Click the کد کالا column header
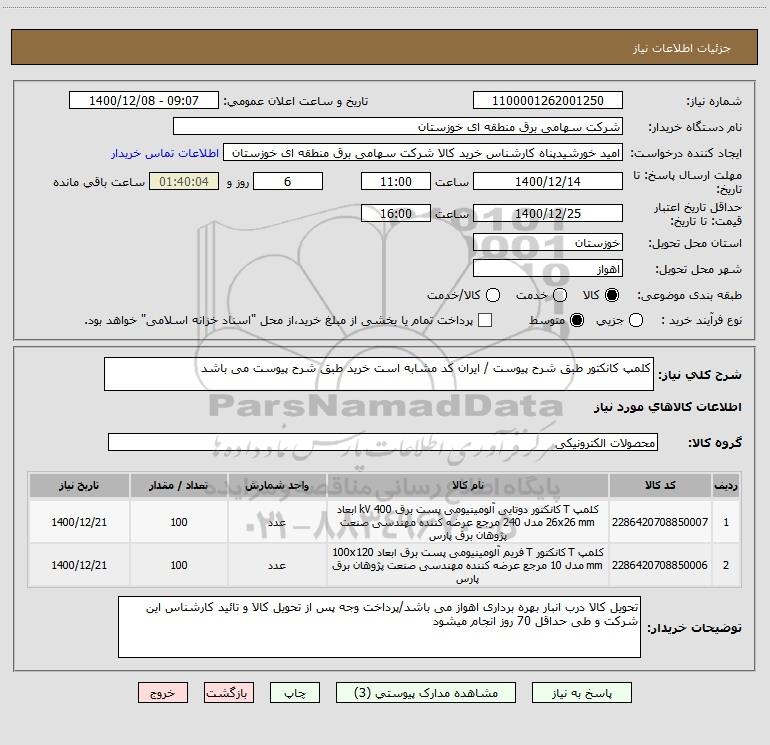 tap(660, 486)
